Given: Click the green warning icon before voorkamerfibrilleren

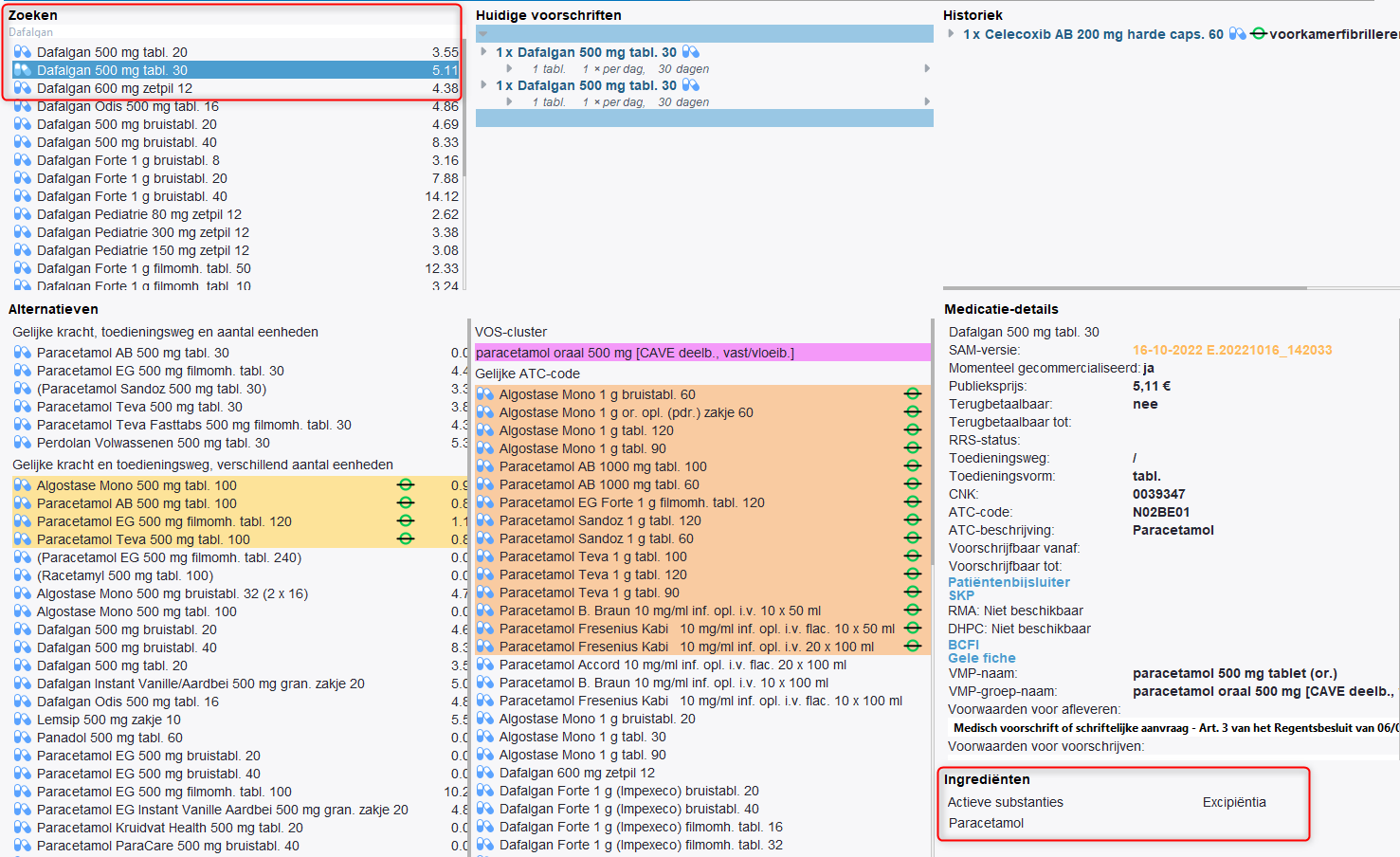Looking at the screenshot, I should (1259, 34).
